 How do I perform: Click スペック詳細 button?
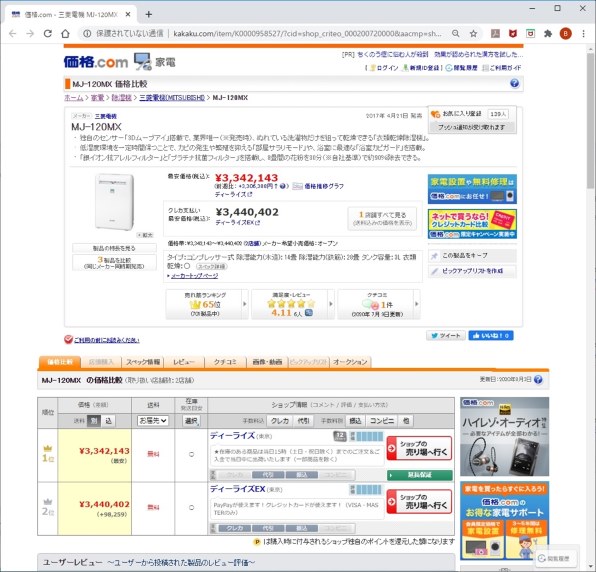pyautogui.click(x=211, y=266)
